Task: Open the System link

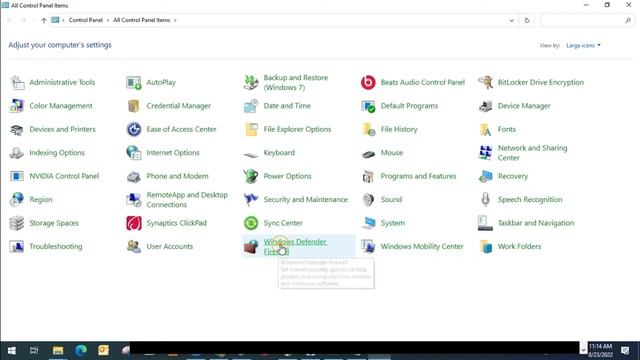Action: click(x=393, y=223)
